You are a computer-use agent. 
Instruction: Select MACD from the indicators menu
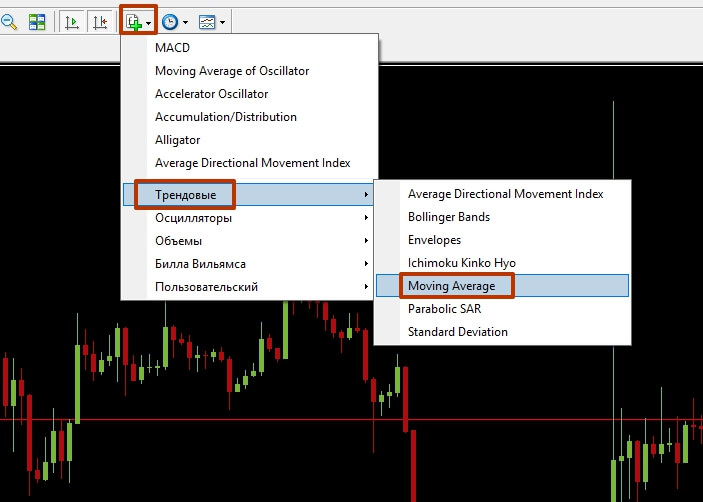pos(172,48)
